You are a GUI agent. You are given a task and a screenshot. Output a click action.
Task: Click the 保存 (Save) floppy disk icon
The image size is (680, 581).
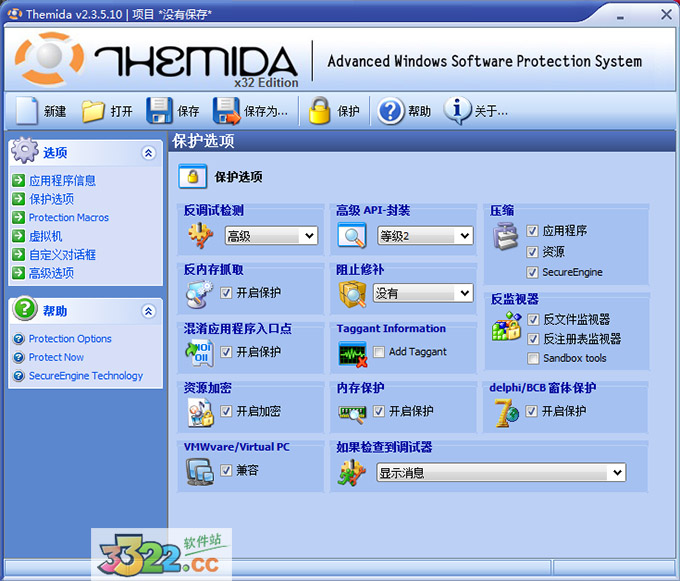(159, 111)
